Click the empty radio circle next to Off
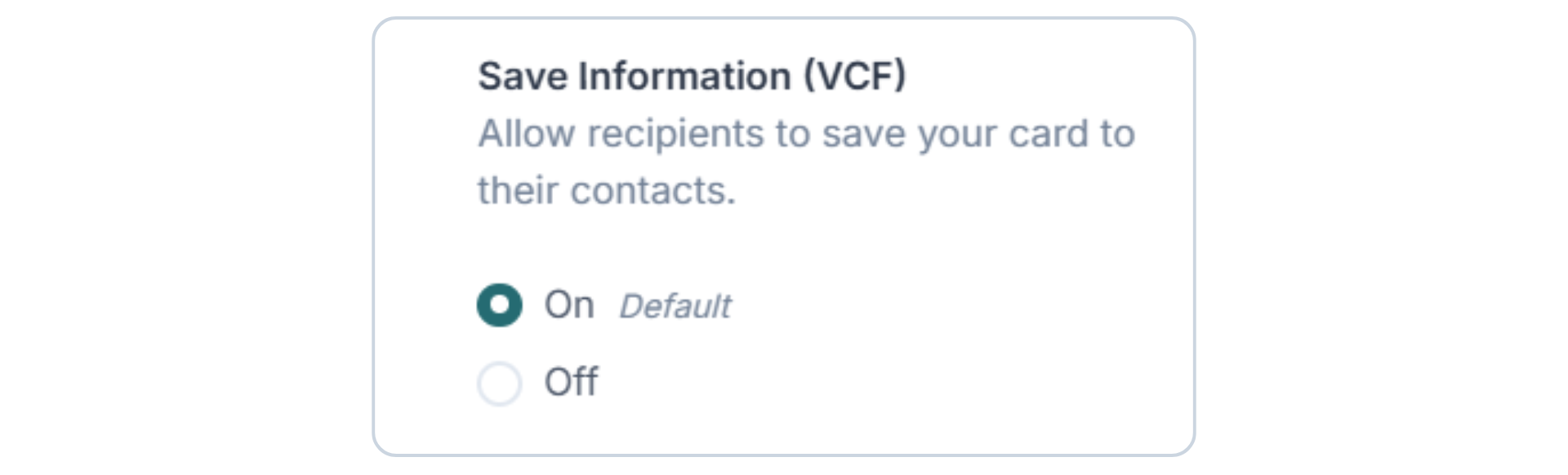The height and width of the screenshot is (475, 1568). coord(499,380)
